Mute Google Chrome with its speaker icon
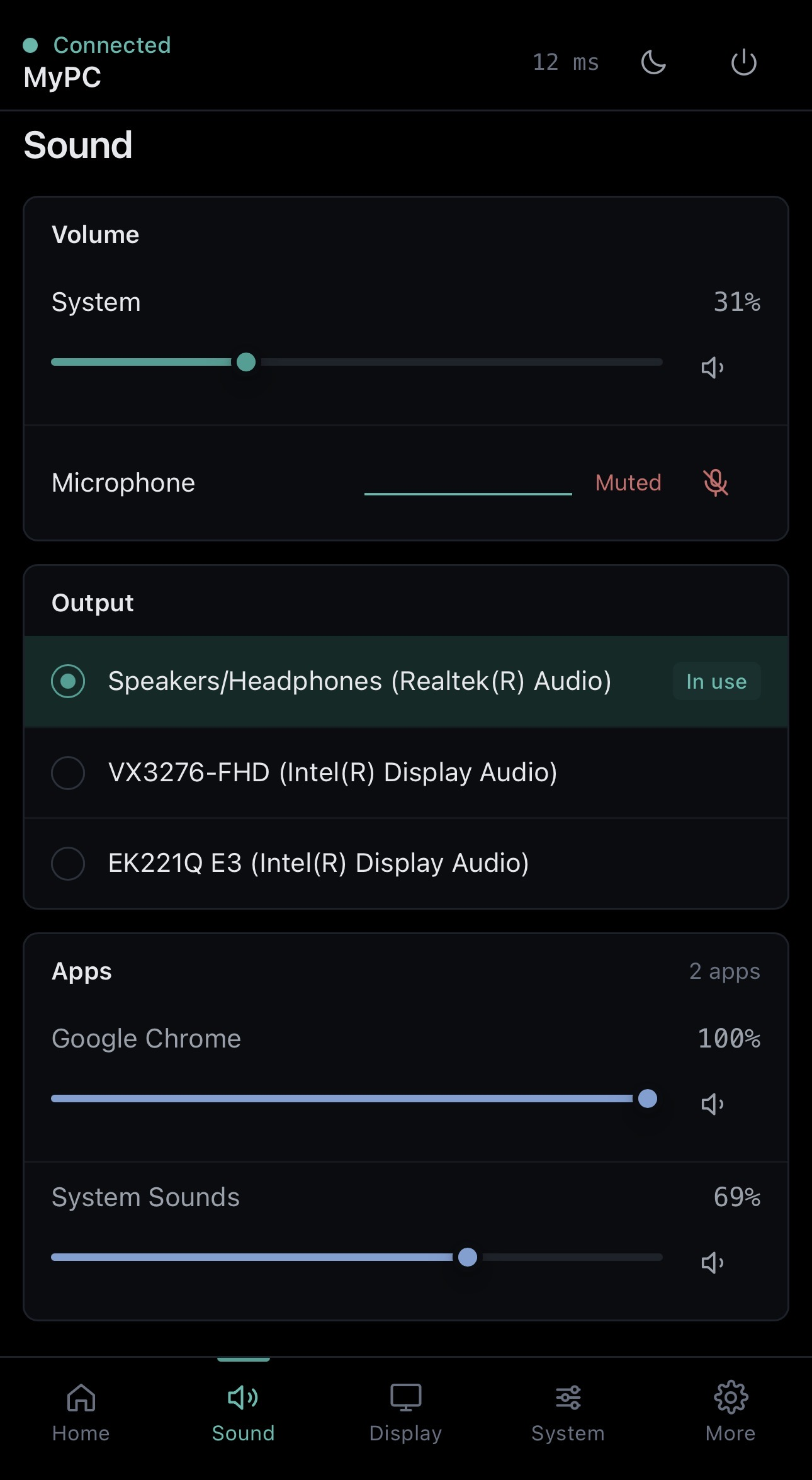 tap(713, 1104)
